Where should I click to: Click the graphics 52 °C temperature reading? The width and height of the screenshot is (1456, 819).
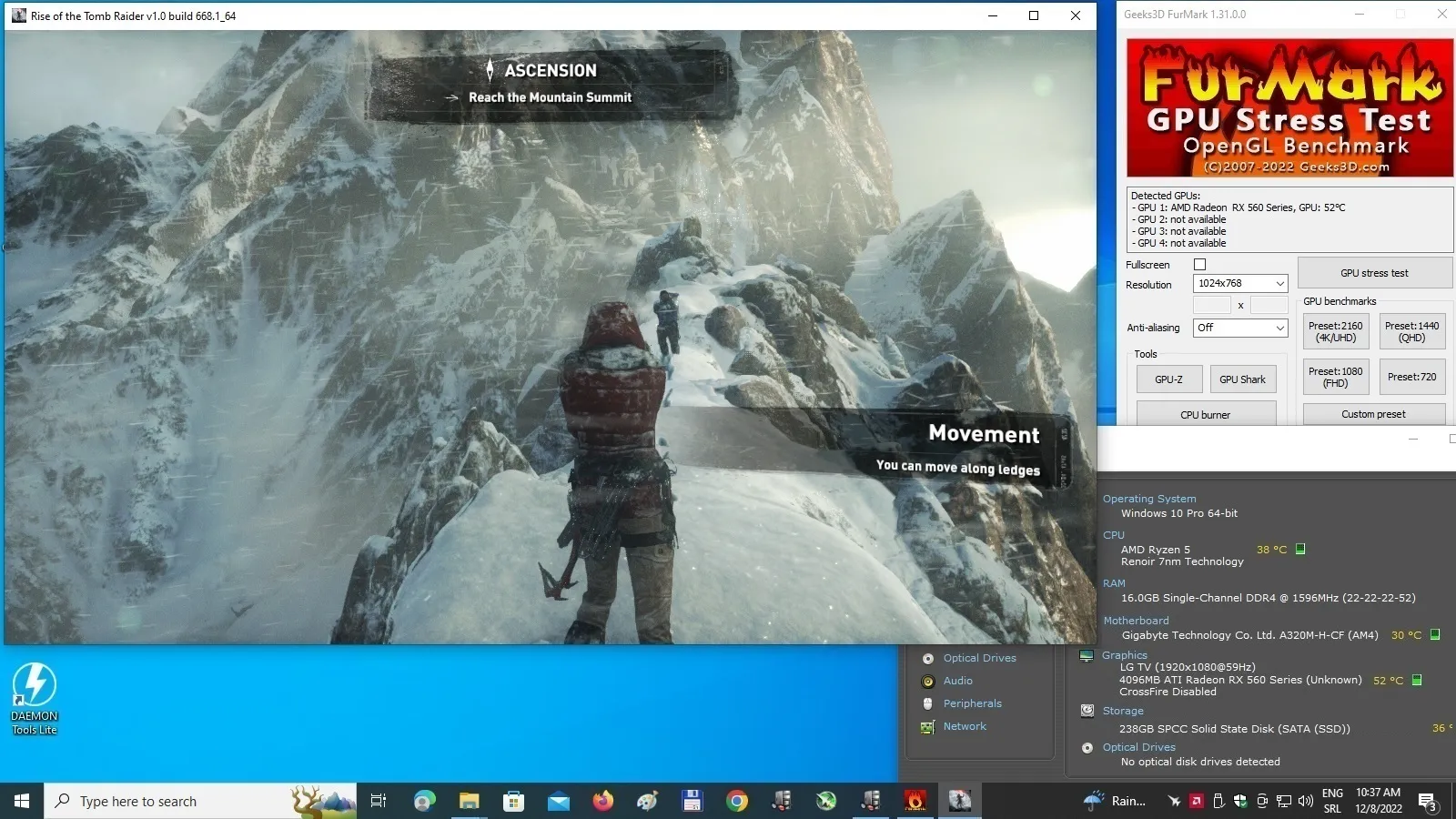click(1388, 681)
